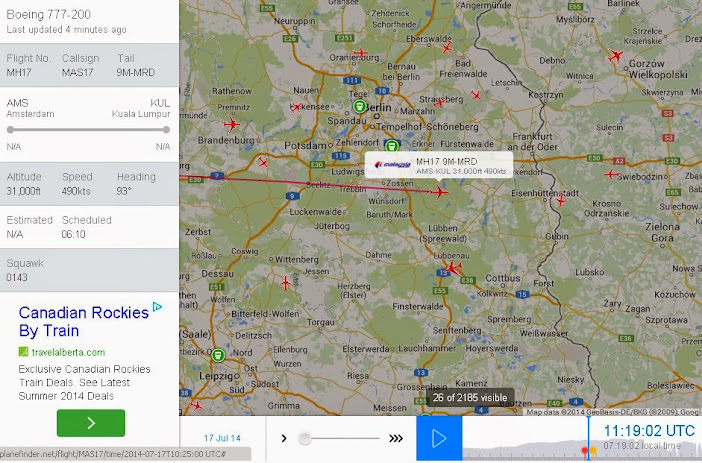702x463 pixels.
Task: Click the Boeing 777-200 aircraft title
Action: pos(49,14)
